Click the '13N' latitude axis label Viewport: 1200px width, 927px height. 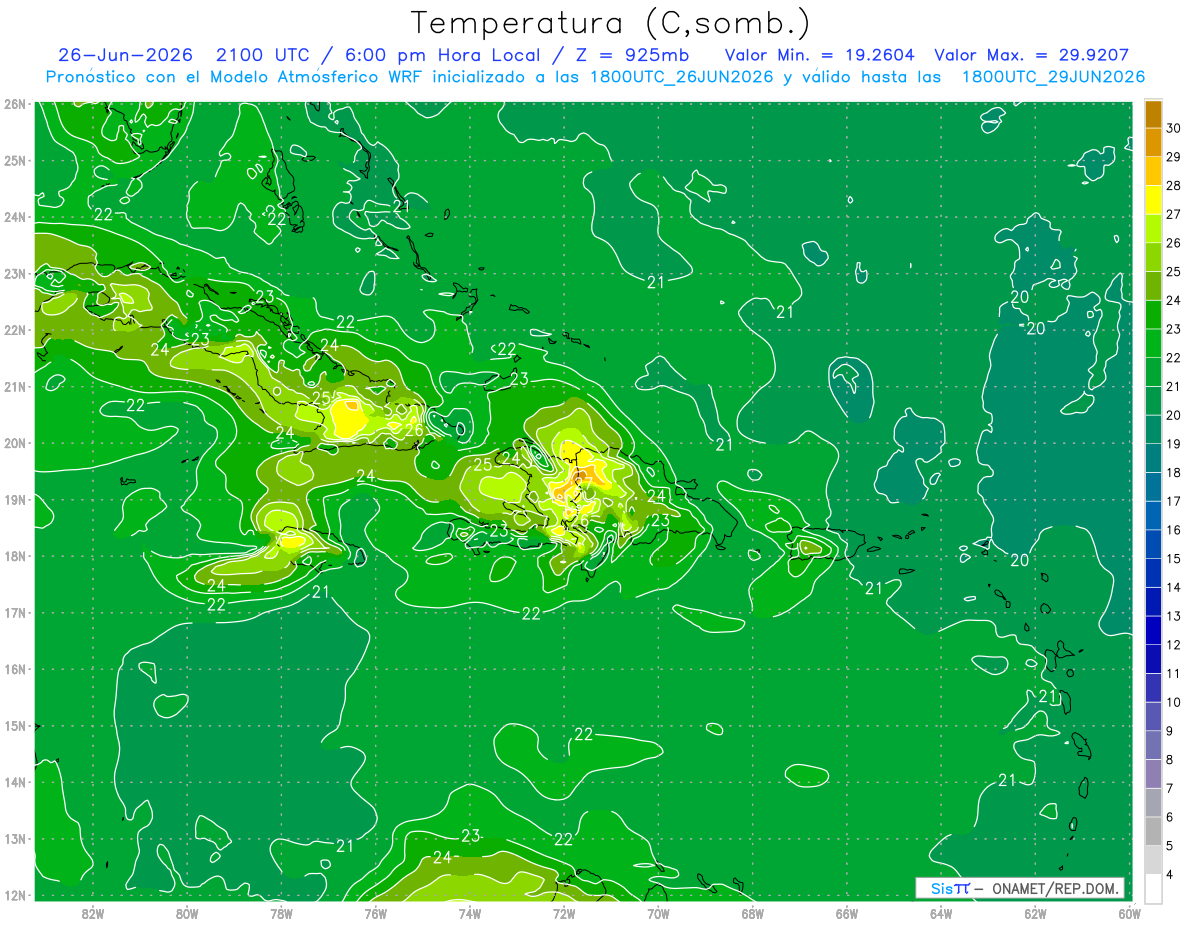(15, 839)
